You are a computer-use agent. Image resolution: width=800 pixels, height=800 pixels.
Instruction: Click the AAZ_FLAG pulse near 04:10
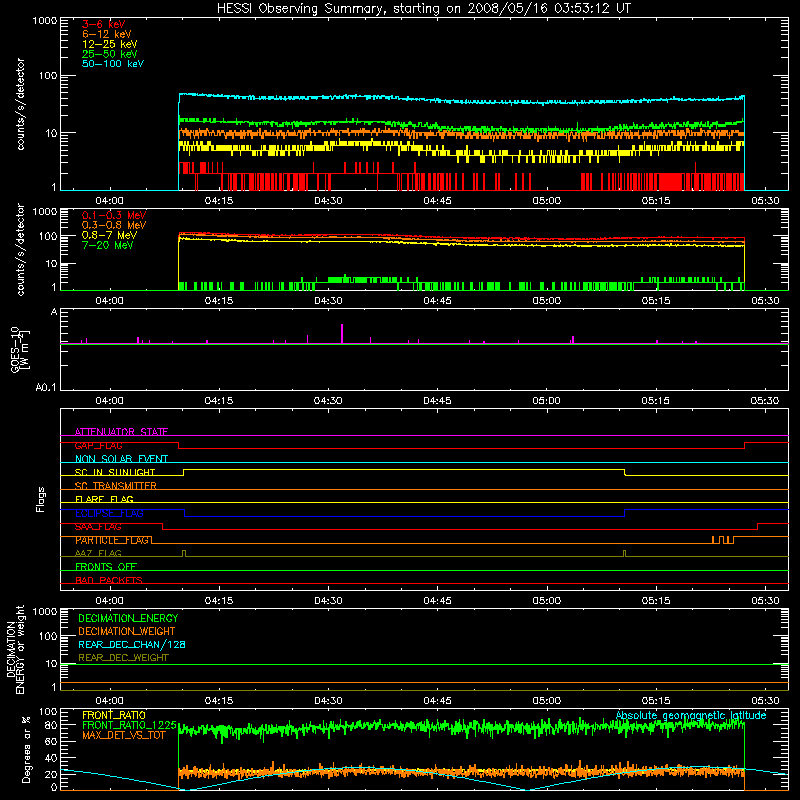(184, 553)
